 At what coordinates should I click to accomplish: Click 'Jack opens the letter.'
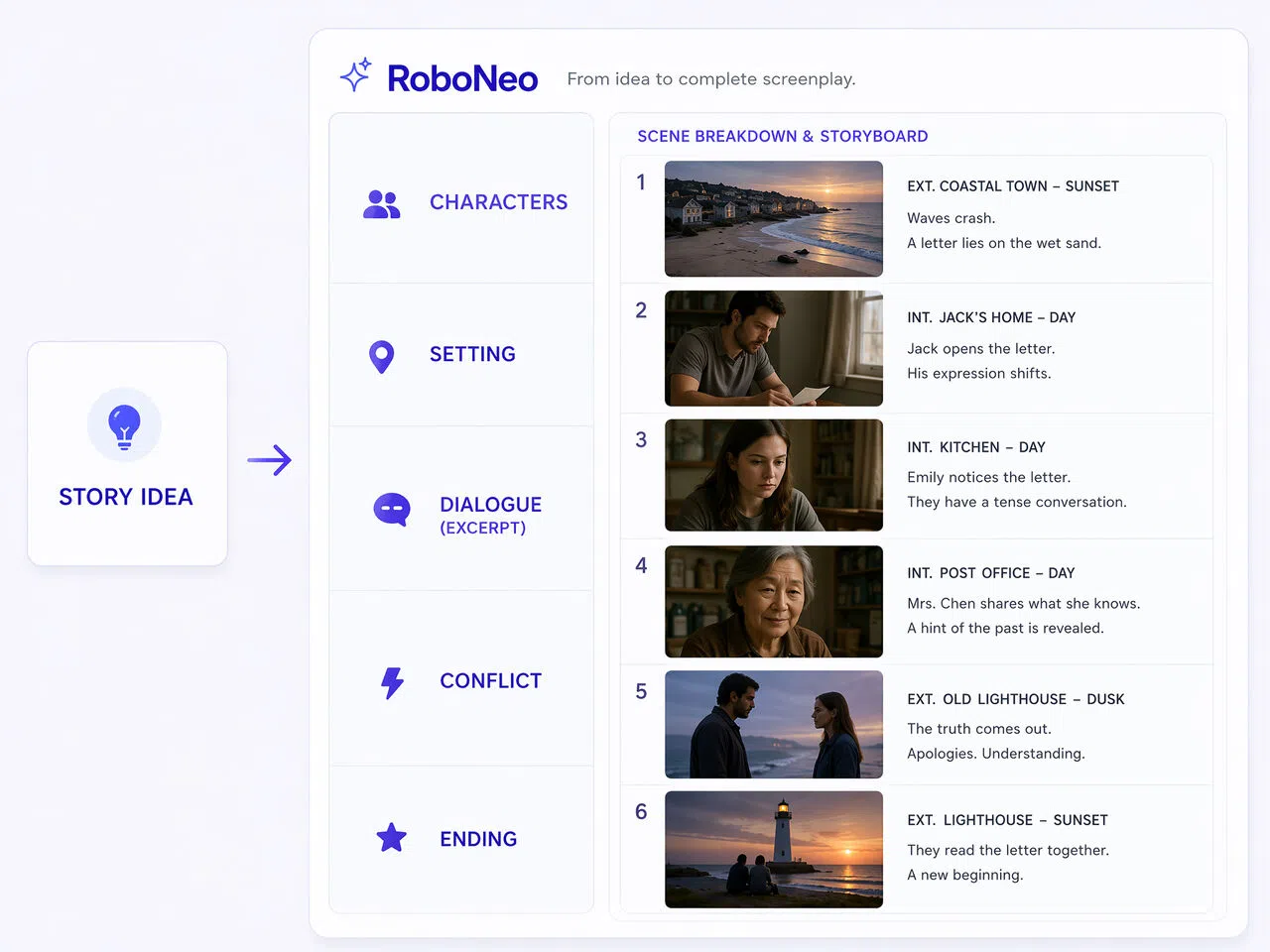[981, 349]
